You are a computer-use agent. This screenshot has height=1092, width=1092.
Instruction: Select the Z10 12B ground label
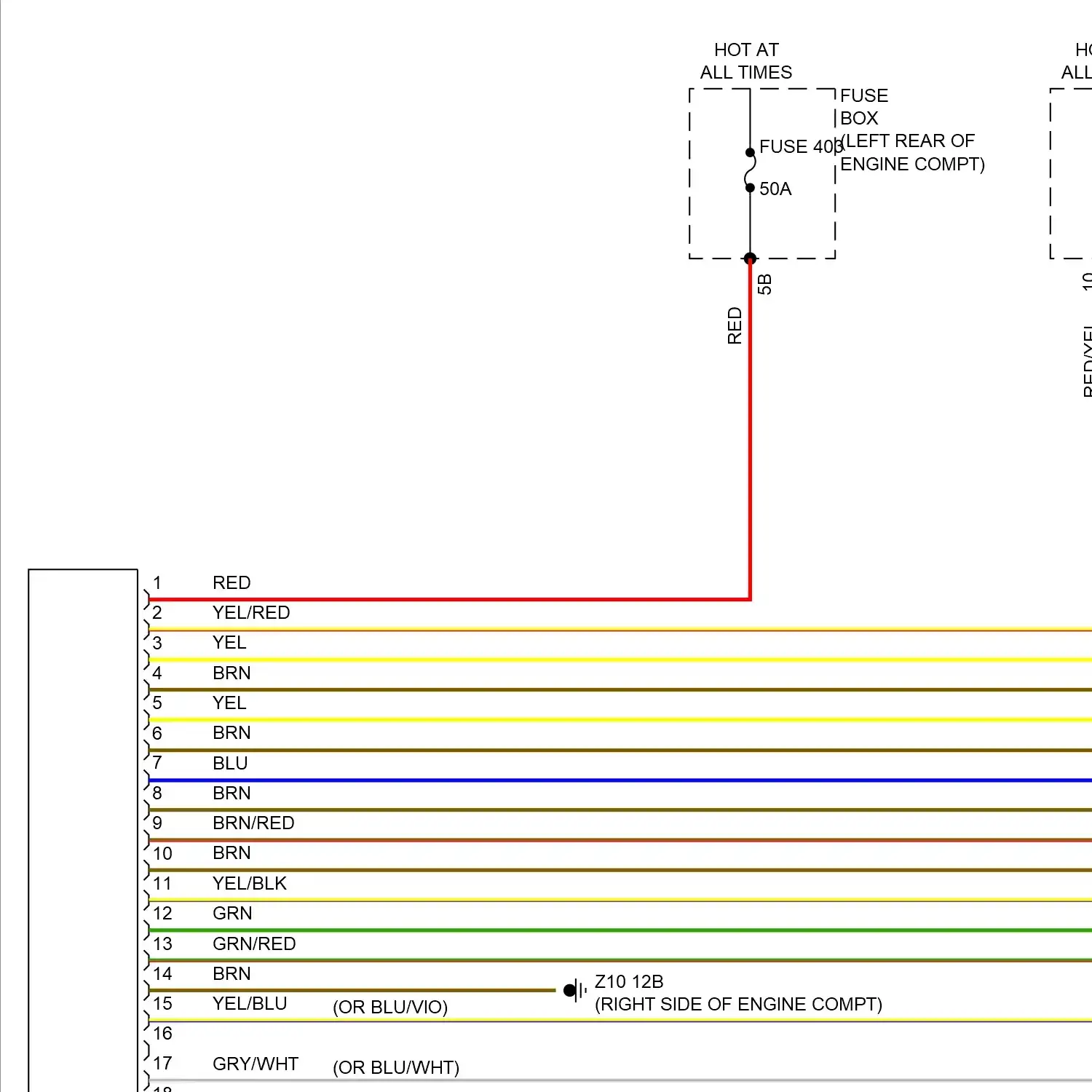pyautogui.click(x=629, y=981)
